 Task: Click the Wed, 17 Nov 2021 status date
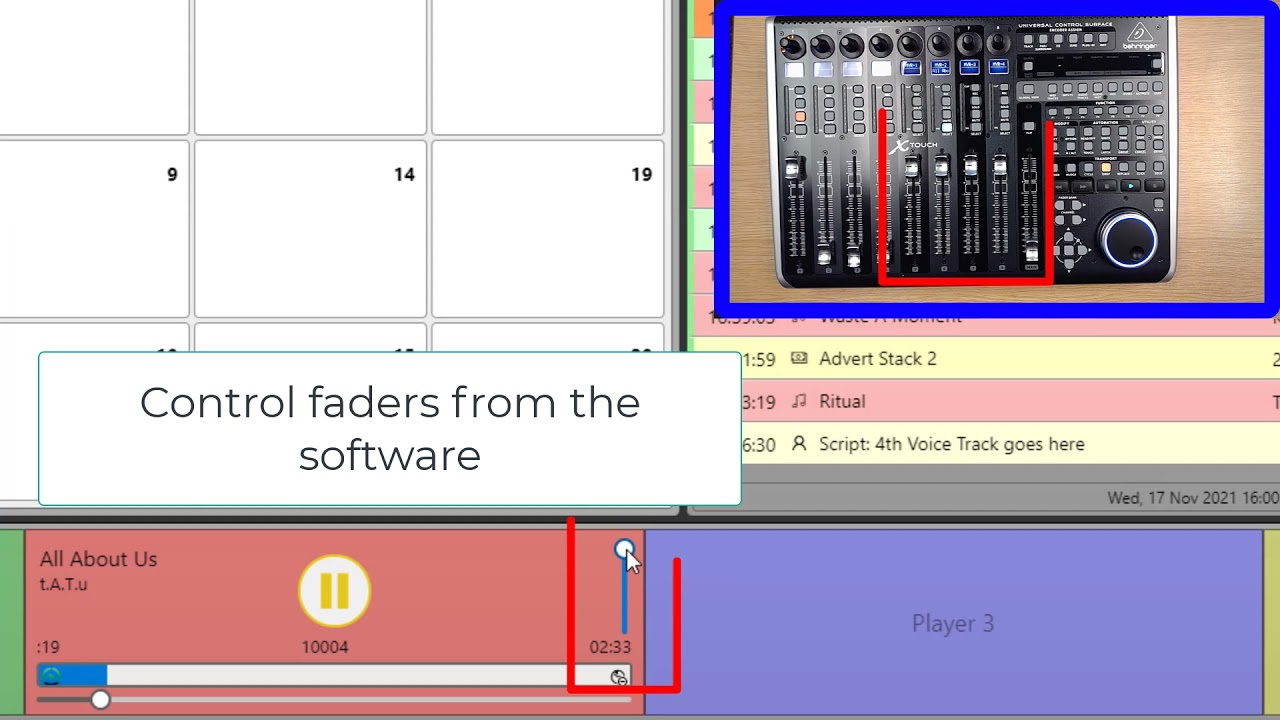tap(1192, 497)
